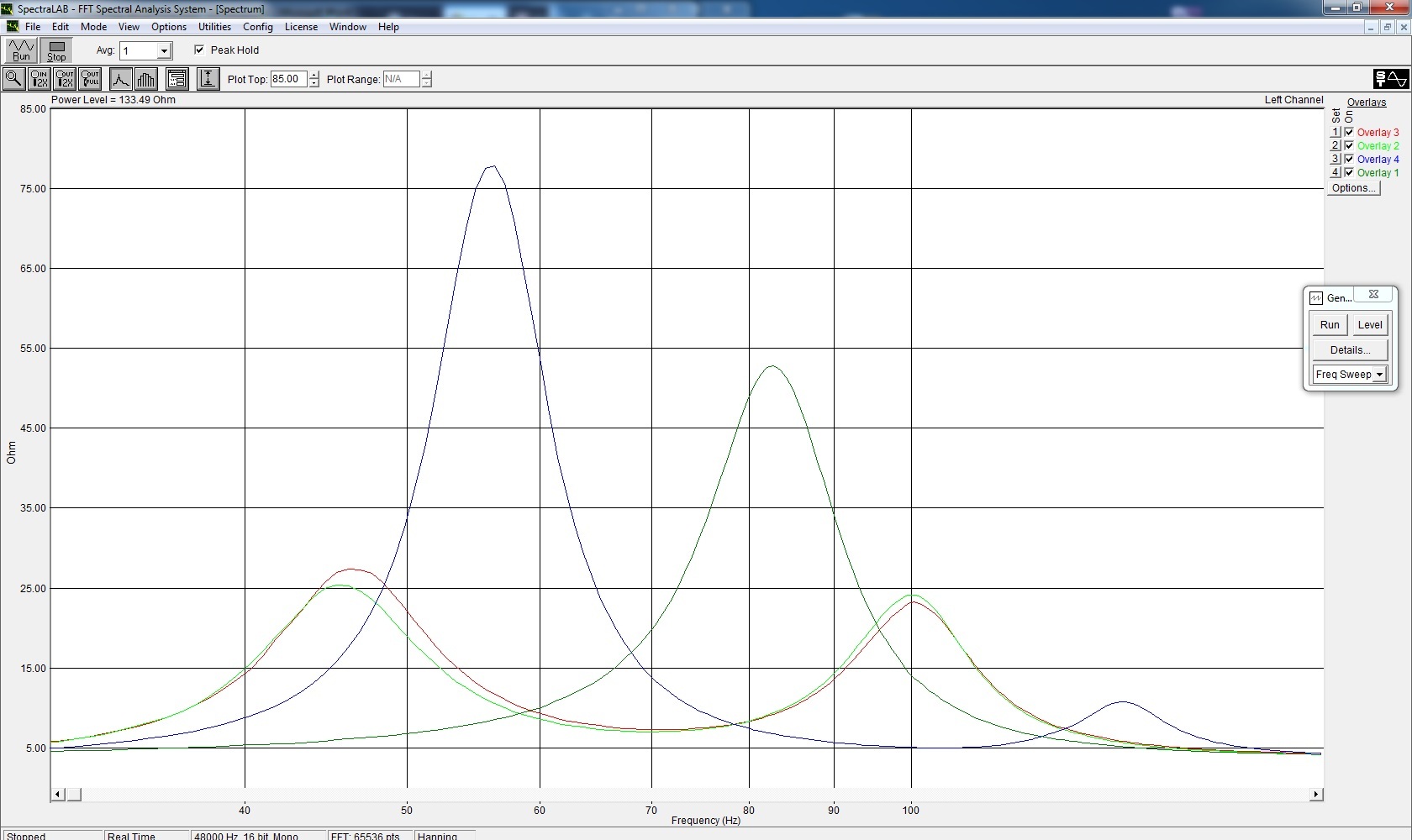
Task: Click Level in the generator window
Action: [1370, 325]
